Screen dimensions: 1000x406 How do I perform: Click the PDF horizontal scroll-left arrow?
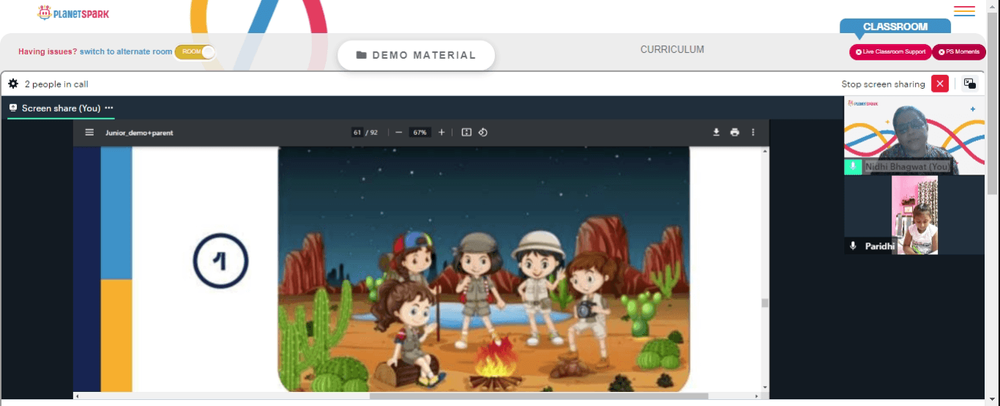(x=77, y=396)
